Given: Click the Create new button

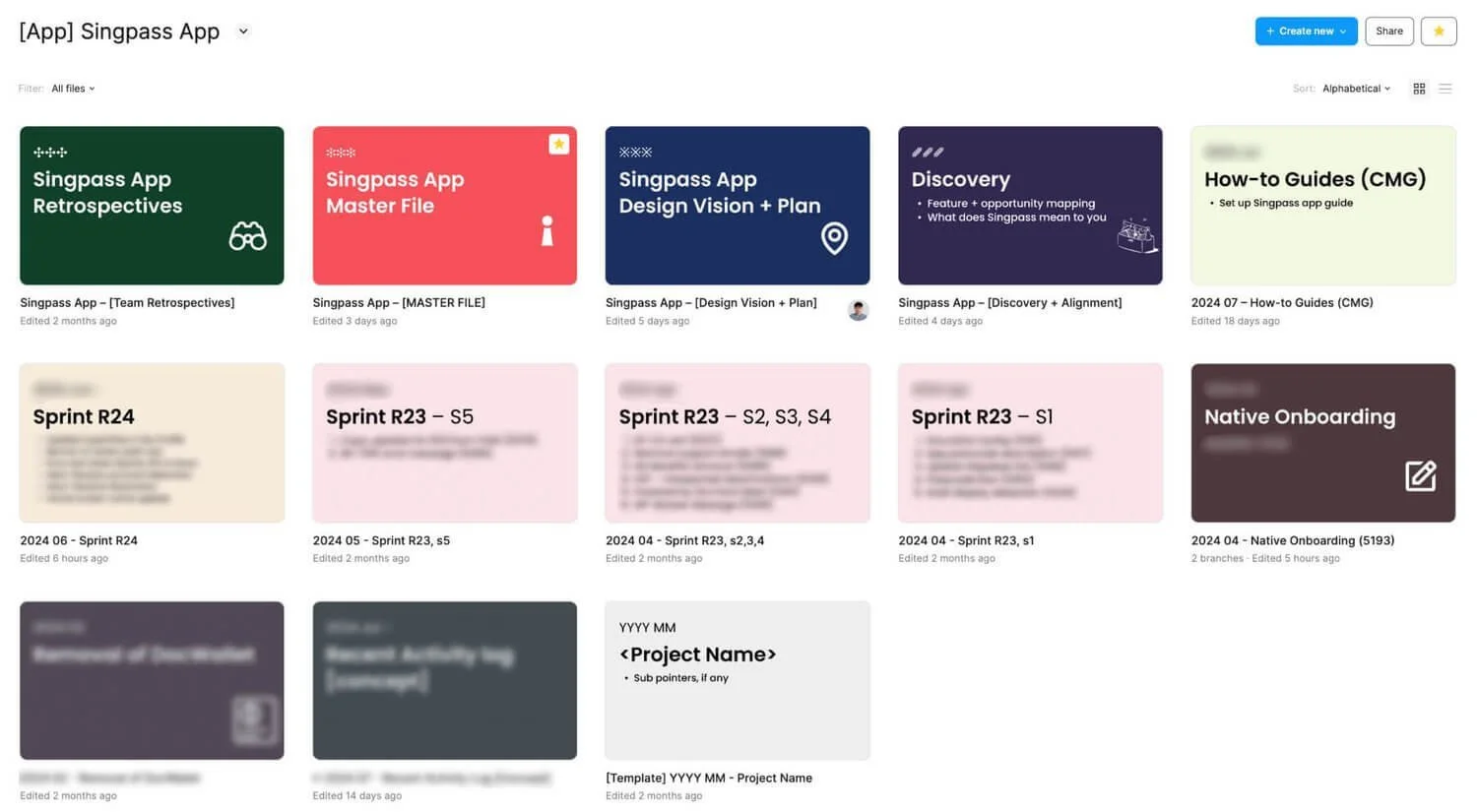Looking at the screenshot, I should (1306, 31).
